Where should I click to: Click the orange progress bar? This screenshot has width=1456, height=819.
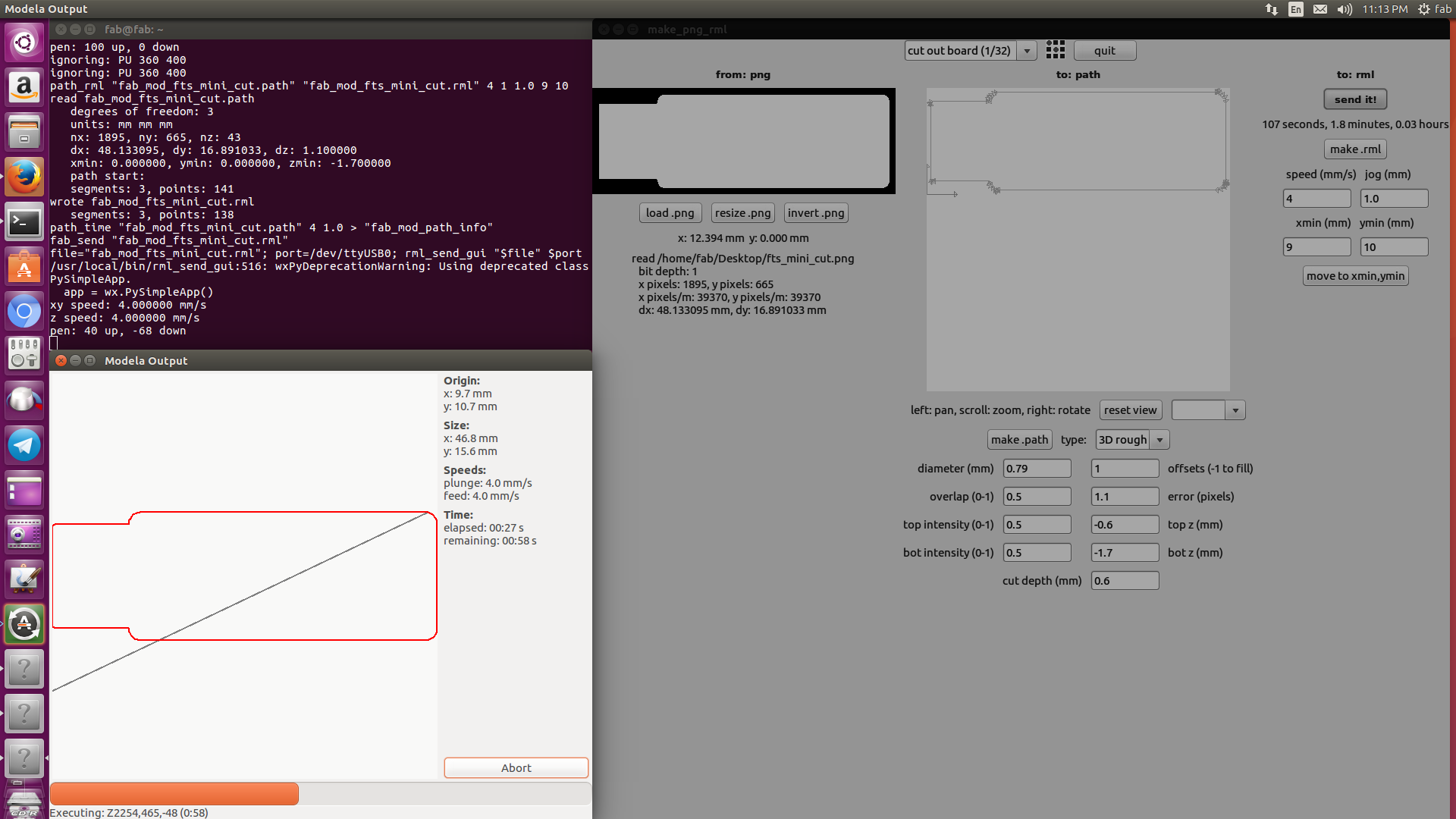click(x=174, y=793)
